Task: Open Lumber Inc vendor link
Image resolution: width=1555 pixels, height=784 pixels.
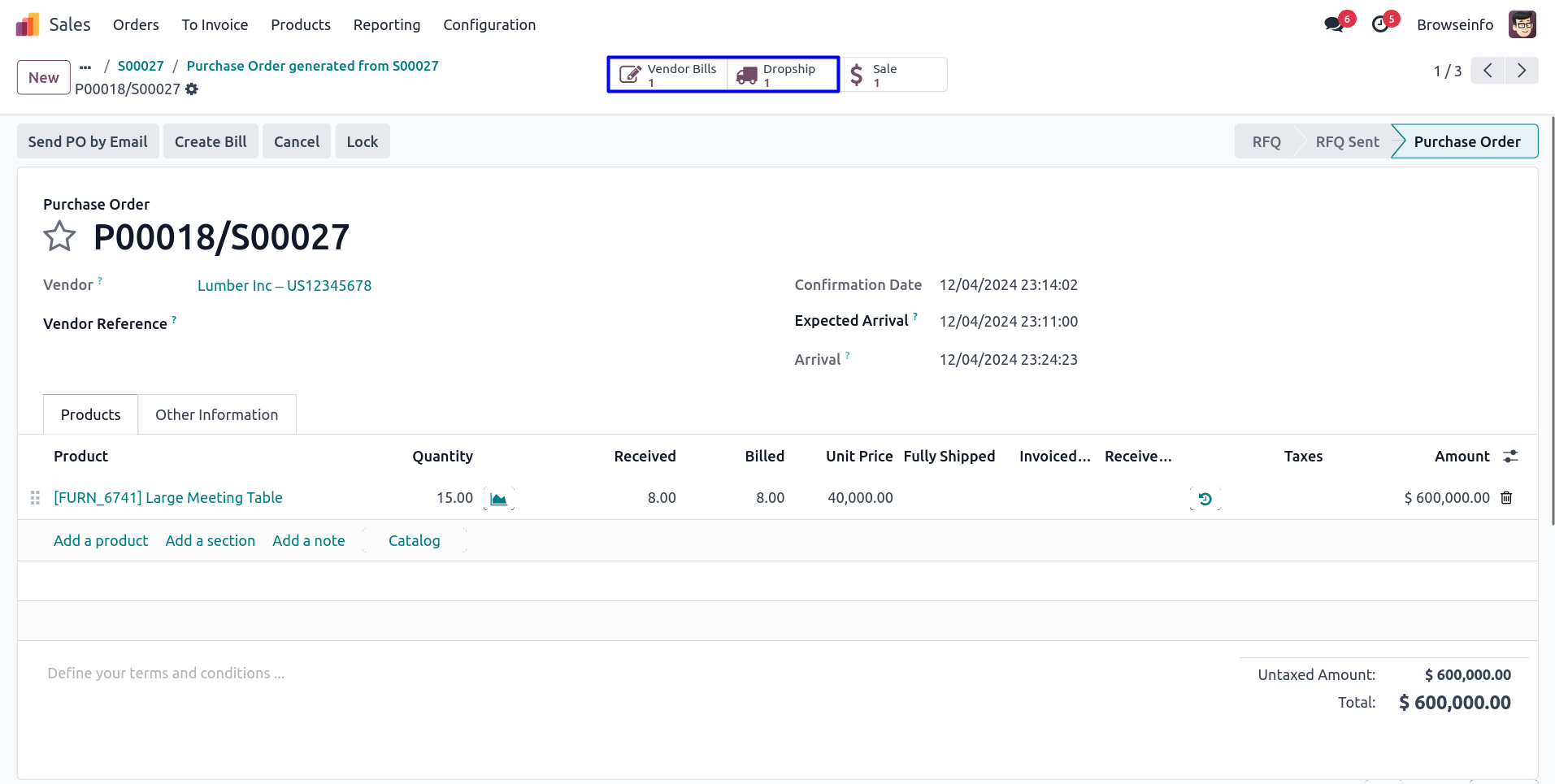Action: tap(284, 286)
